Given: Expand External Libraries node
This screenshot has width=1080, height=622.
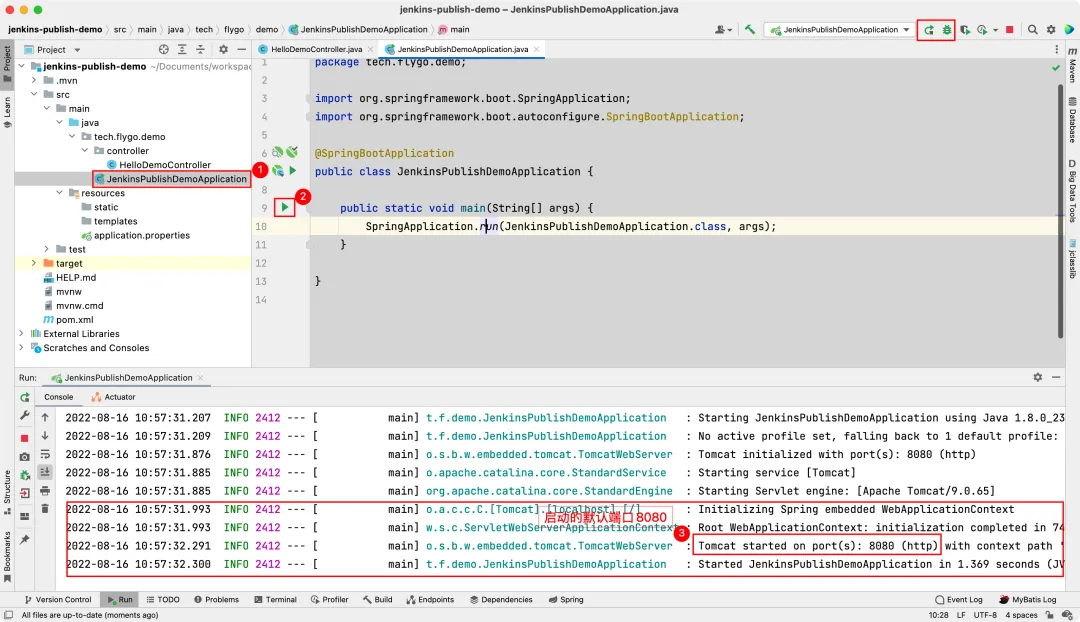Looking at the screenshot, I should coord(21,333).
